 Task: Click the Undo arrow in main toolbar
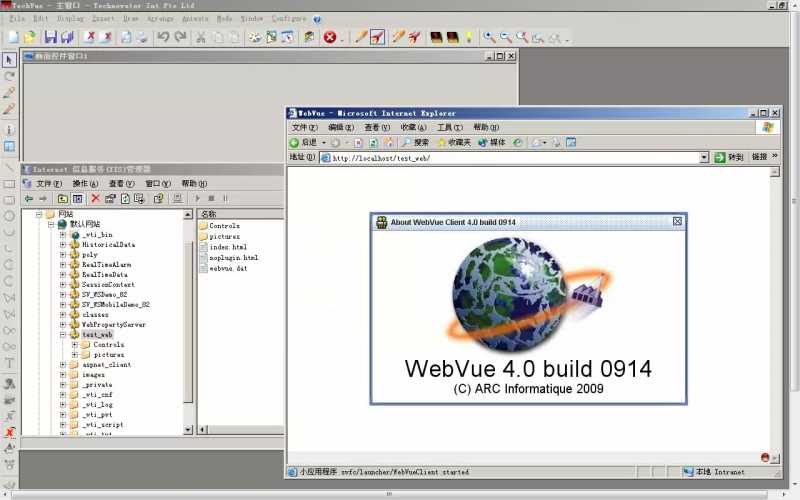163,37
